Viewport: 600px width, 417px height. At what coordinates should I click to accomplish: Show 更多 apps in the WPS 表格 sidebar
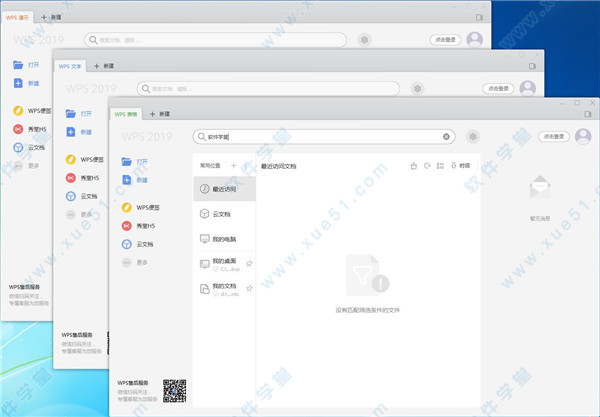tap(134, 262)
